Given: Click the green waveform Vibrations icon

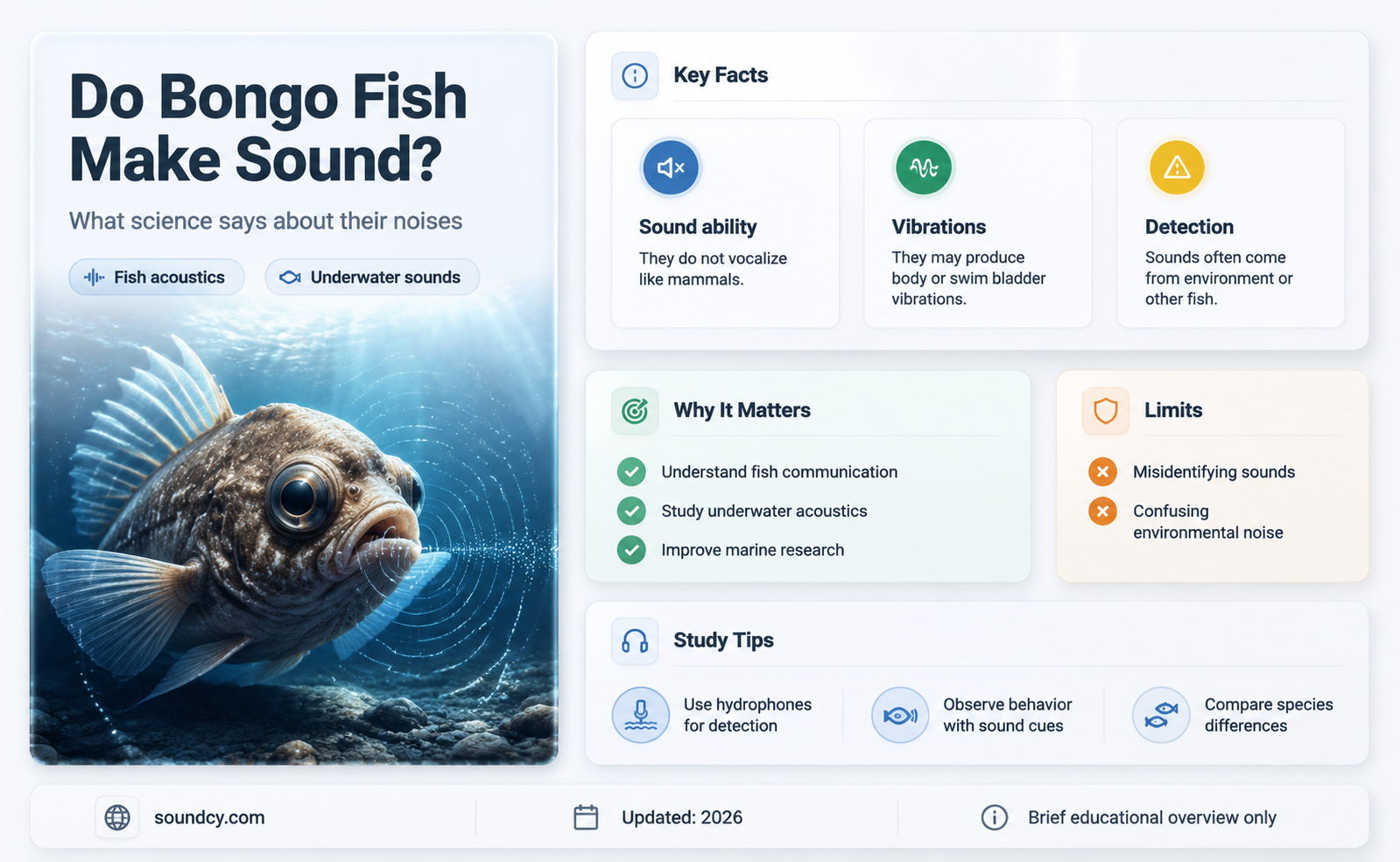Looking at the screenshot, I should tap(923, 167).
